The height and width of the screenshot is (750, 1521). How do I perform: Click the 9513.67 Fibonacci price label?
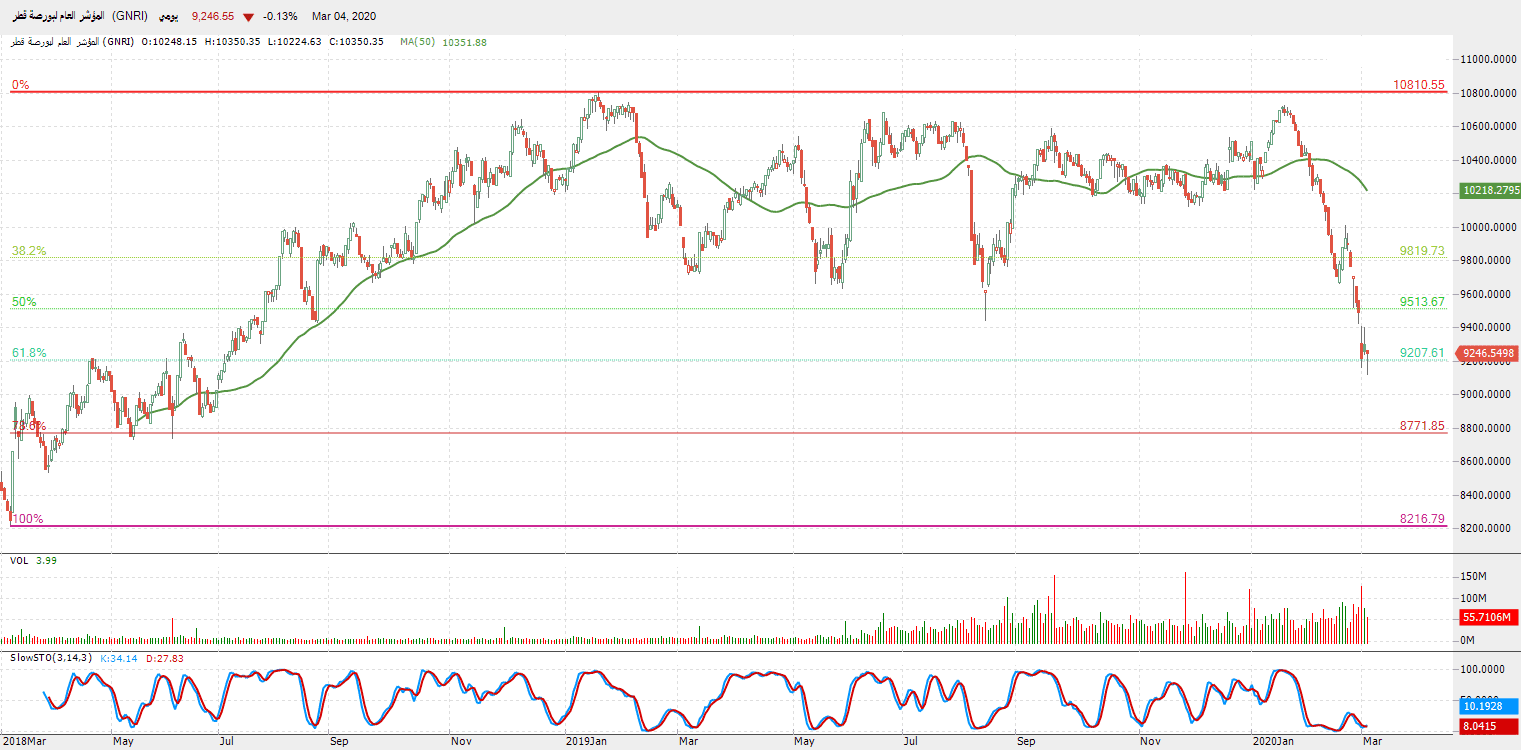tap(1423, 301)
